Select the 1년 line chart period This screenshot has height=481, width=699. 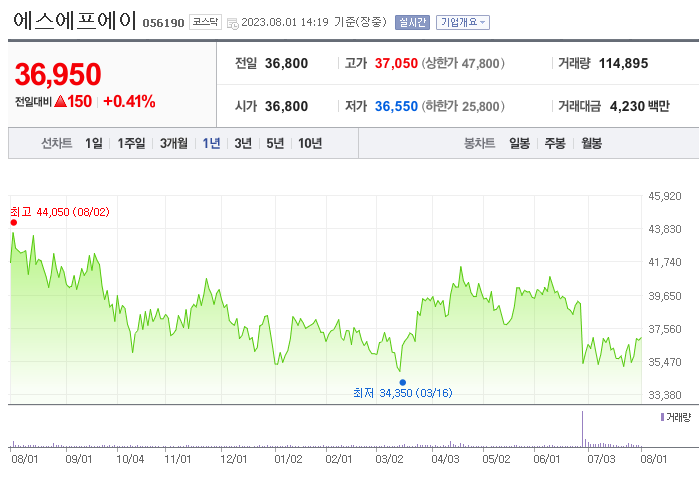(211, 144)
